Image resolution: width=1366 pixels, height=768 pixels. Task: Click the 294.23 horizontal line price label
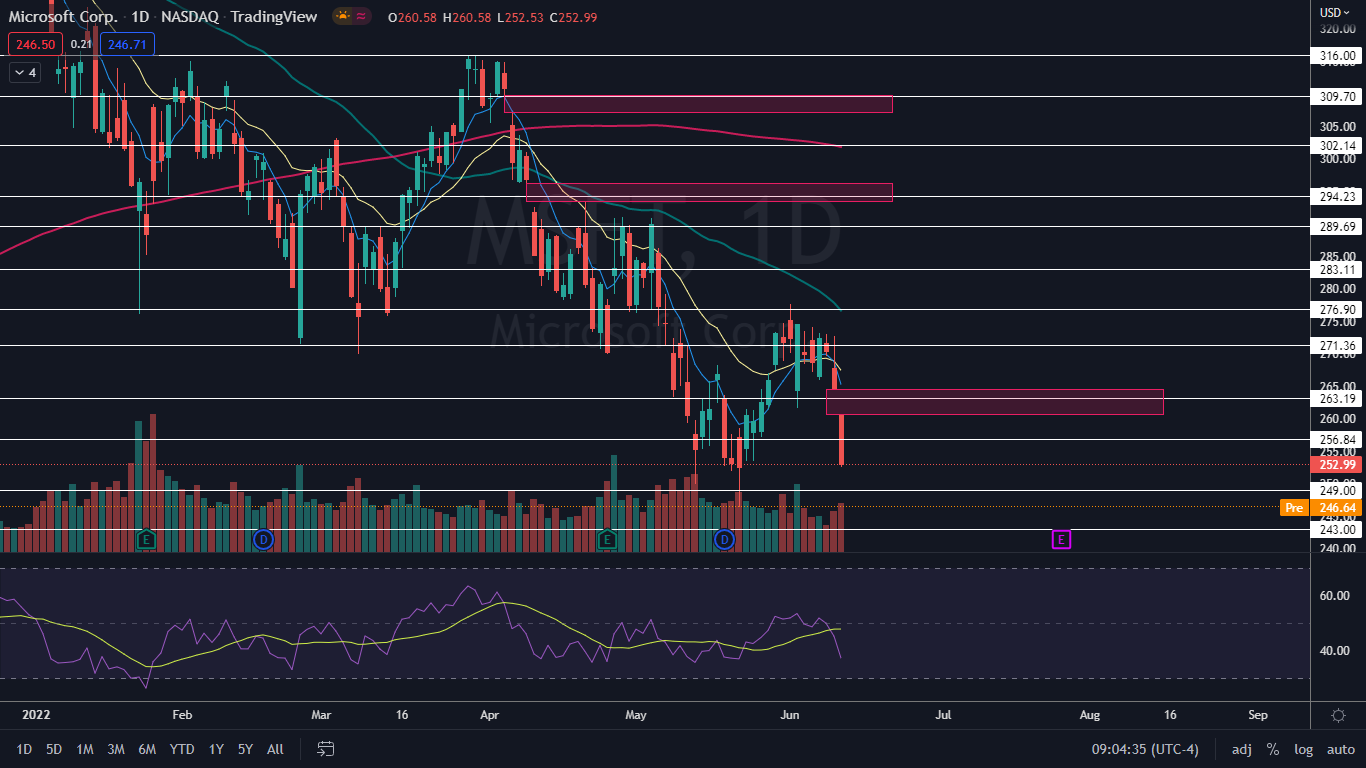[x=1337, y=197]
